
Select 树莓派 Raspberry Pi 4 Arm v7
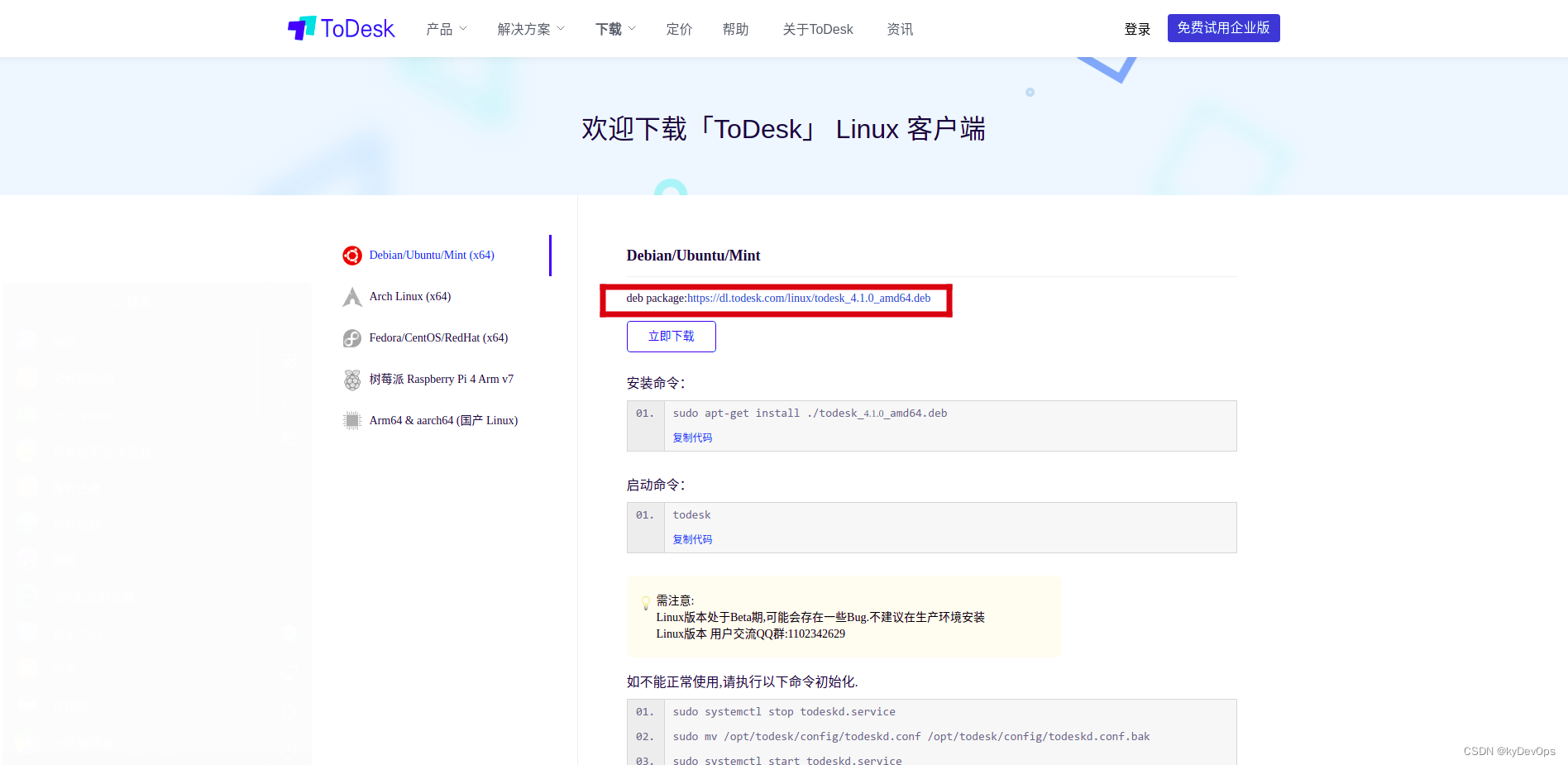tap(442, 380)
